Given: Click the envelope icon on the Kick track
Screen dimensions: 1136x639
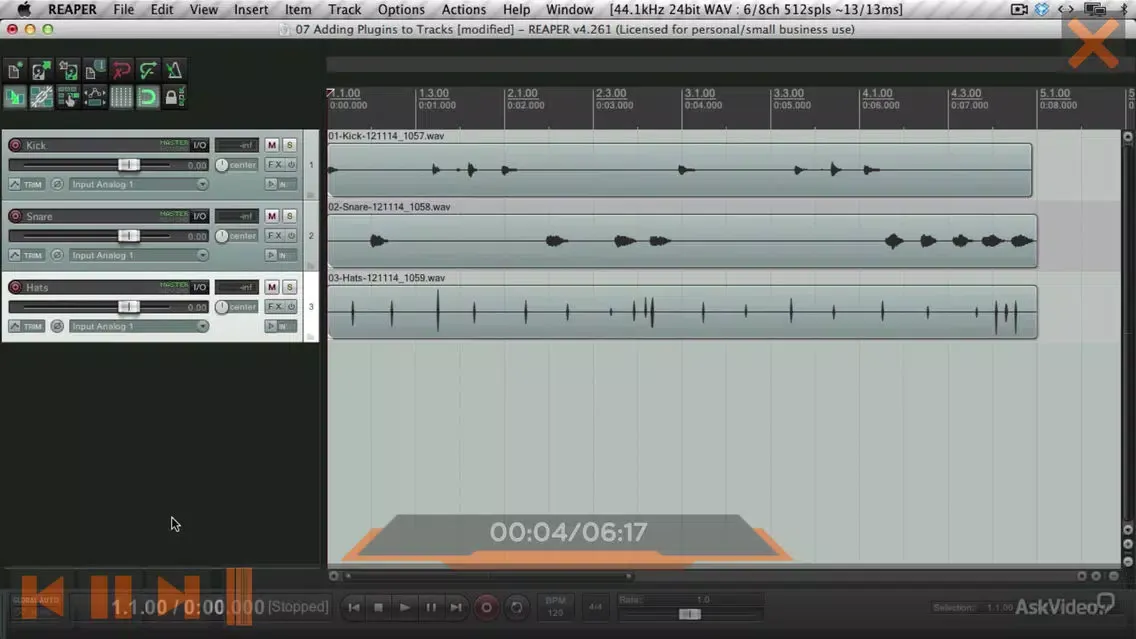Looking at the screenshot, I should coord(14,184).
